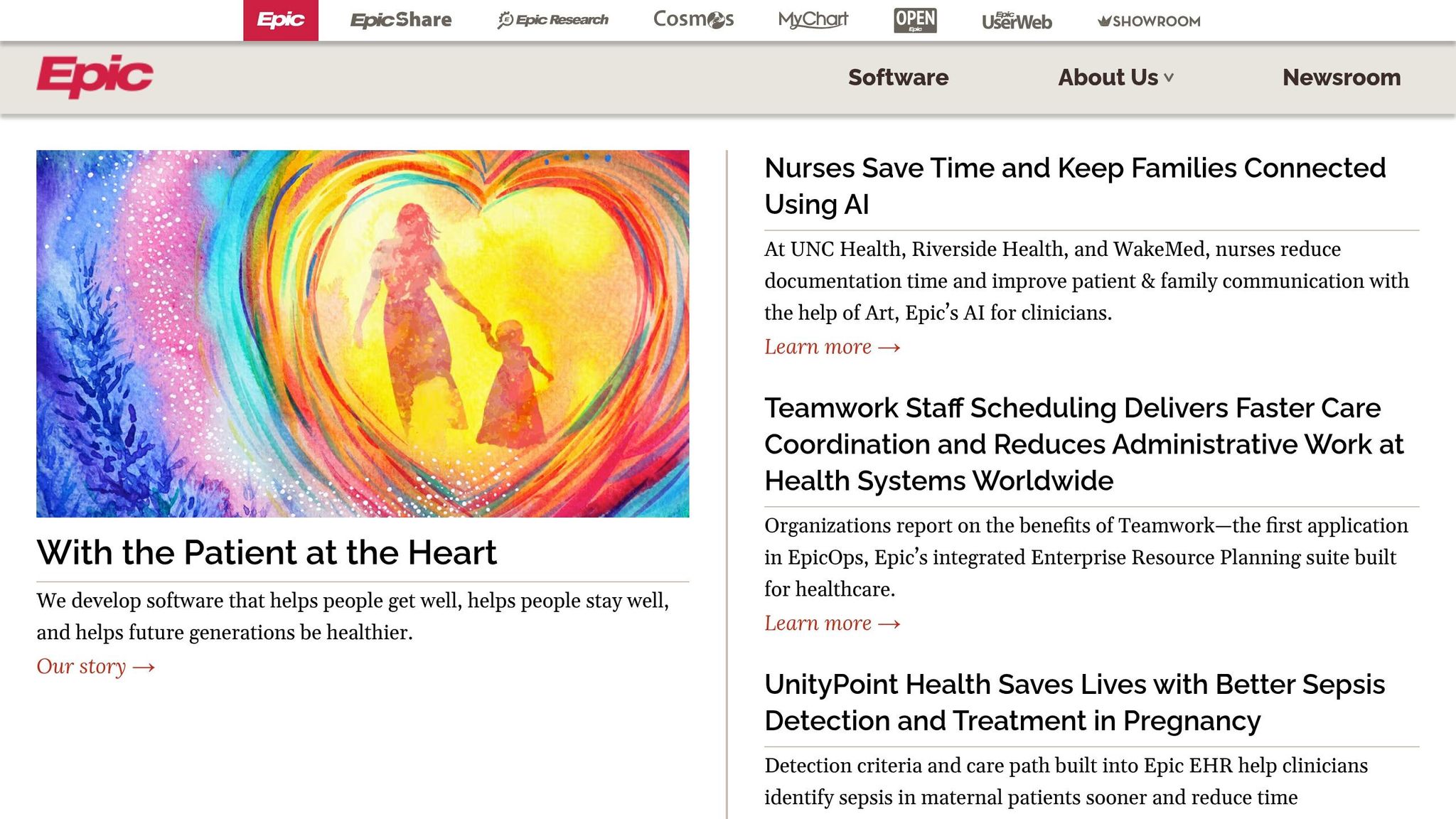Open the UnityPoint Health sepsis article headline

tap(1075, 702)
